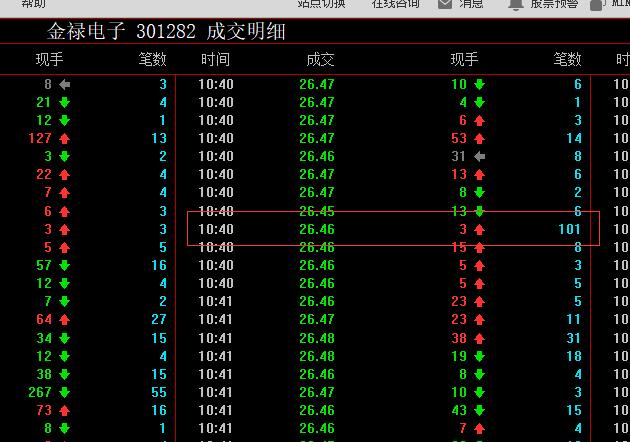Viewport: 630px width, 442px height.
Task: Select the 73 volume cell
Action: 44,410
